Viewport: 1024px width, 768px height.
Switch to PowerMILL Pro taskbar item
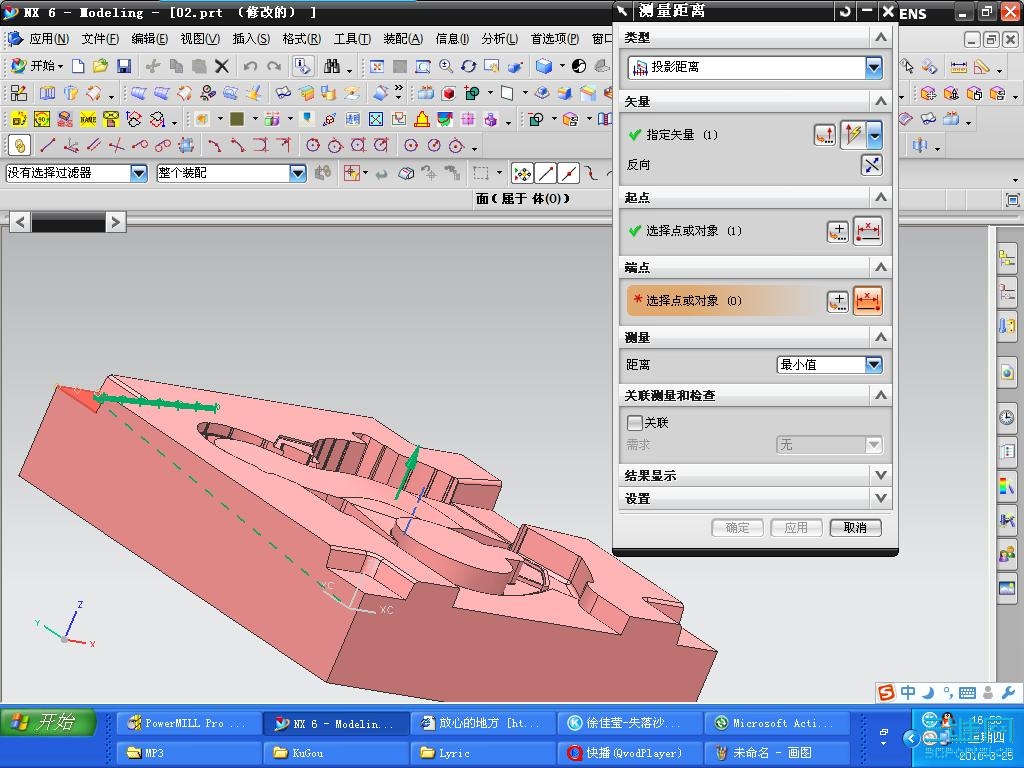tap(188, 724)
